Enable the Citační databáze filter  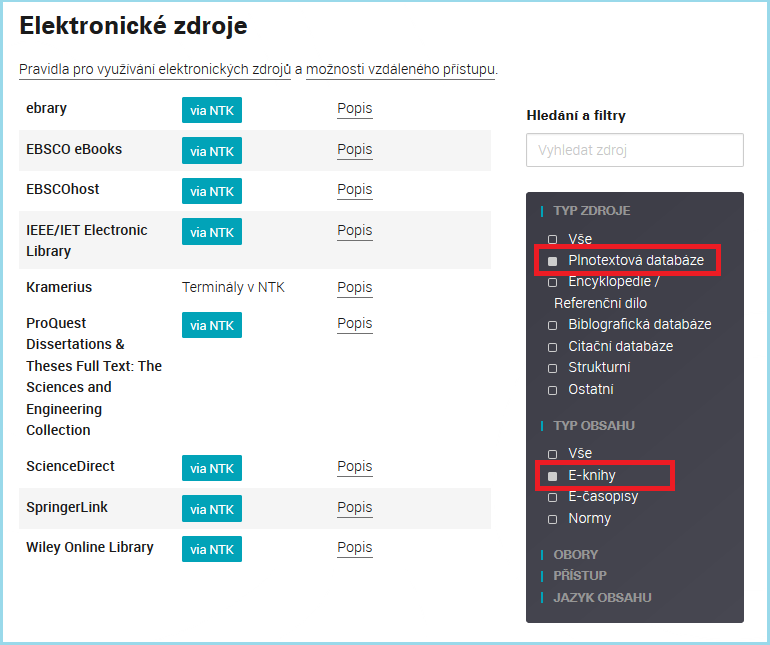552,347
